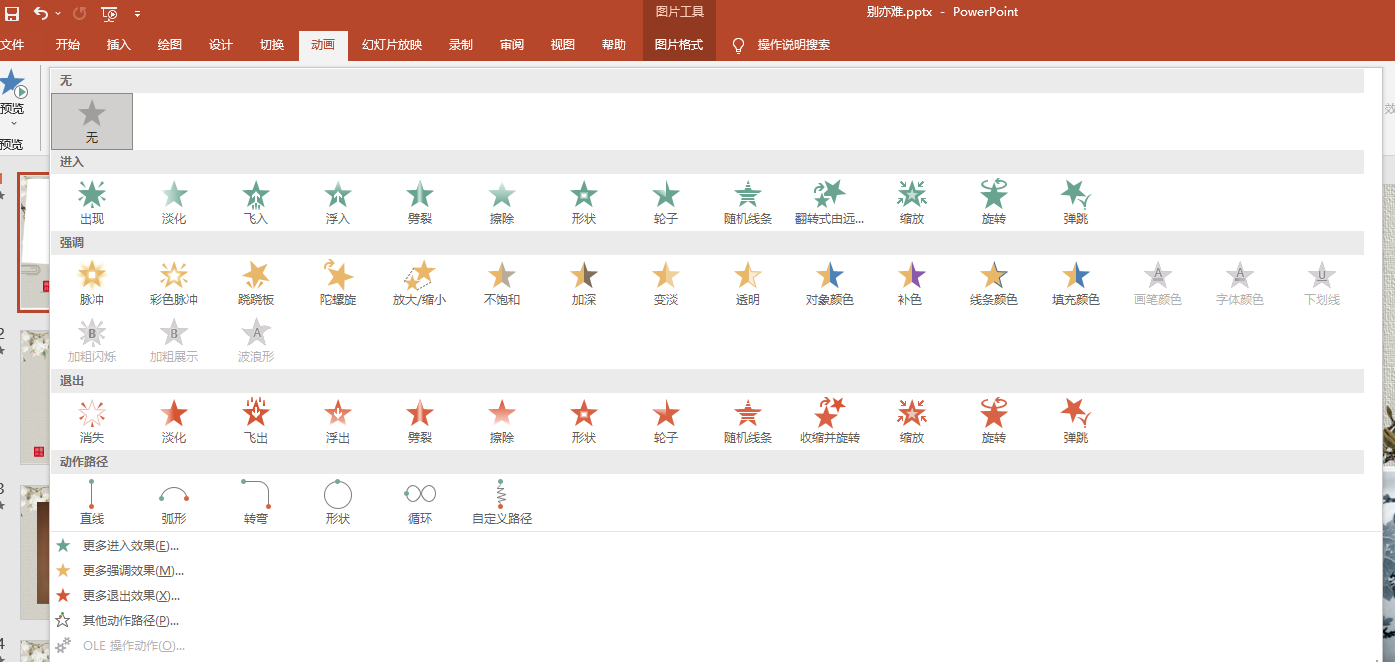Apply the 飞出 (Fly Out) exit animation
The width and height of the screenshot is (1395, 662).
click(x=255, y=421)
